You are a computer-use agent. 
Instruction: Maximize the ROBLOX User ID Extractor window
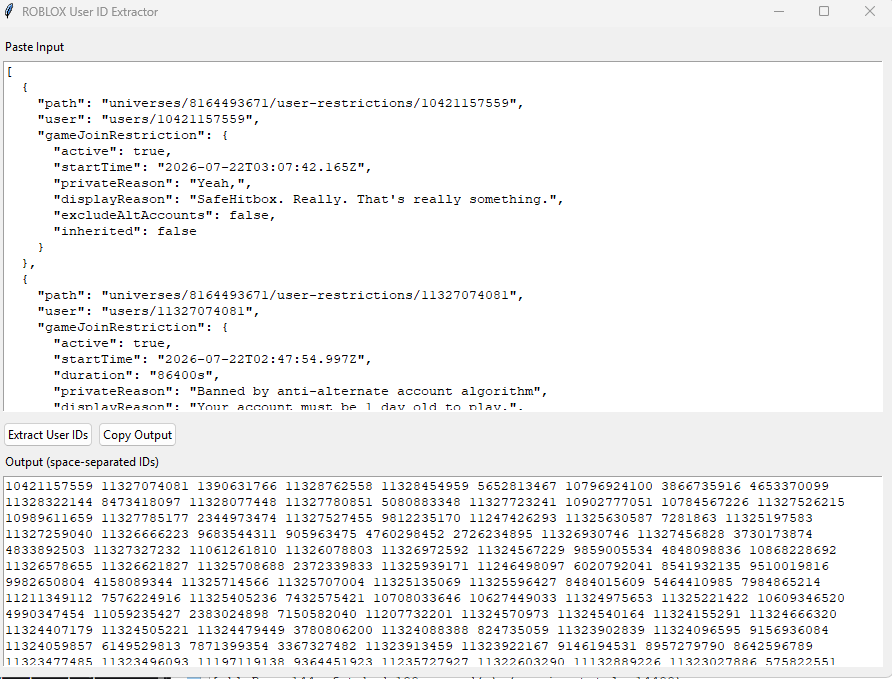coord(824,11)
